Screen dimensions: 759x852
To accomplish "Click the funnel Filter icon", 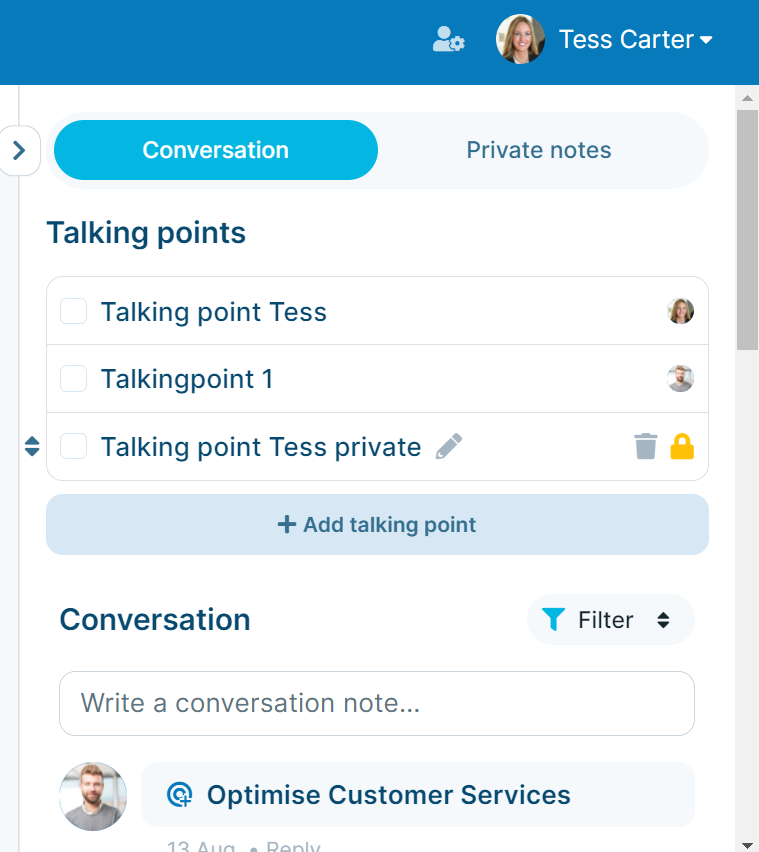I will [553, 619].
